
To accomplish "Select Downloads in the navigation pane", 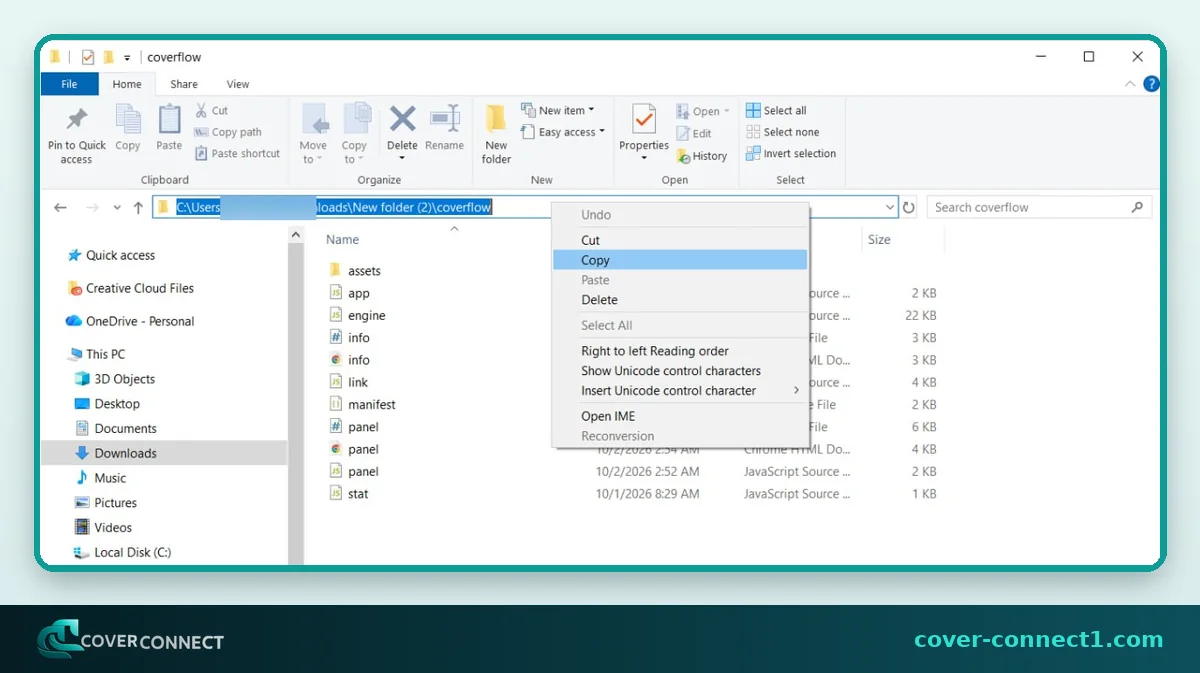I will 126,453.
